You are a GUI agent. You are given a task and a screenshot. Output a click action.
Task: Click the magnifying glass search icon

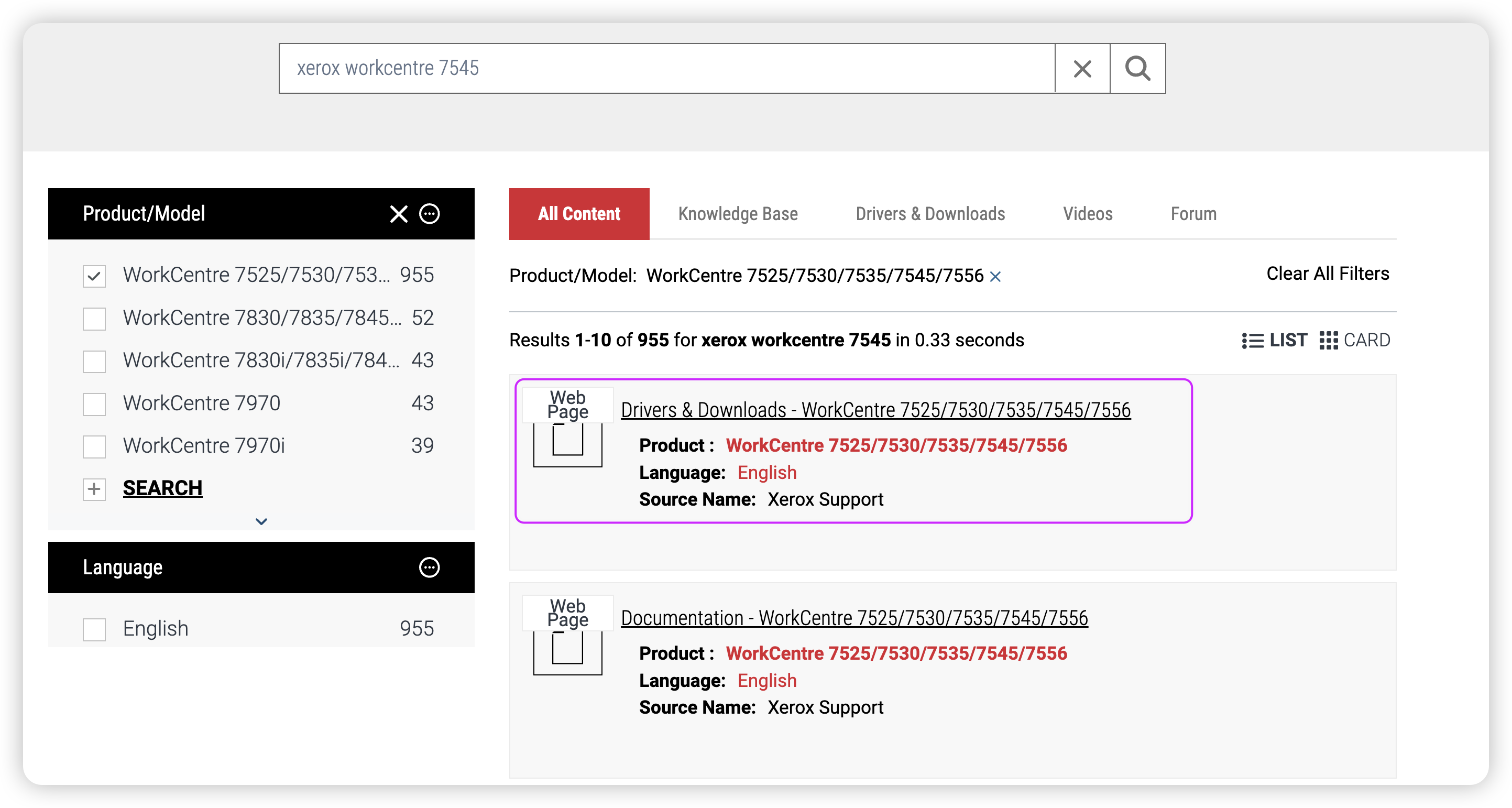(1137, 68)
